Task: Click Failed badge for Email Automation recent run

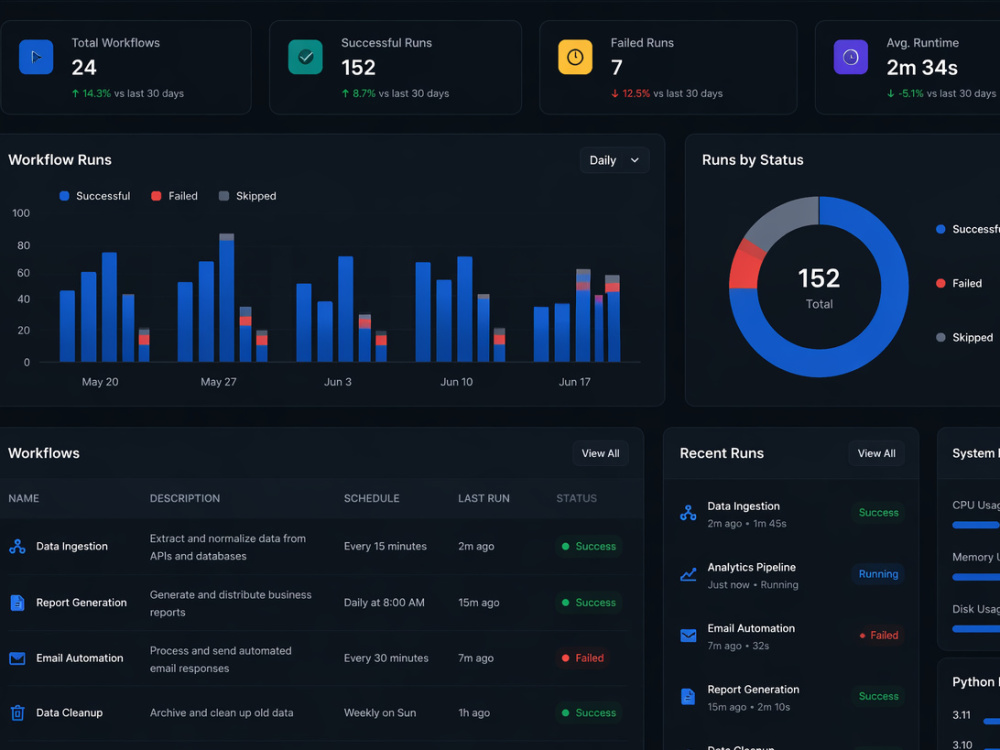Action: (x=878, y=635)
